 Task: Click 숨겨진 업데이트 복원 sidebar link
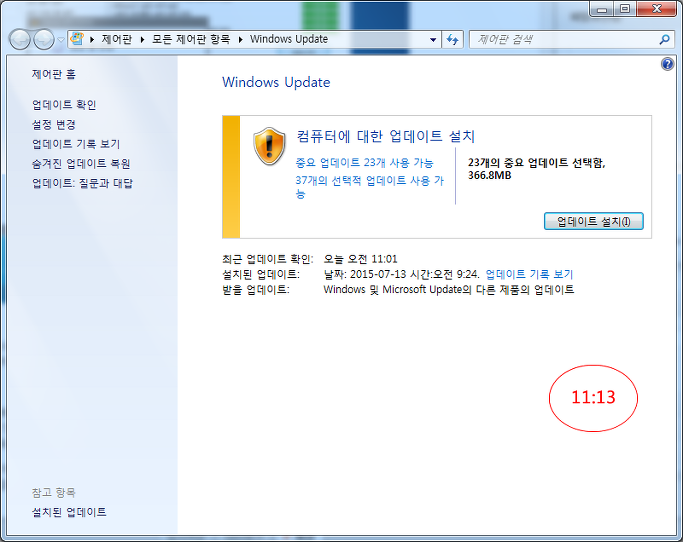coord(81,163)
